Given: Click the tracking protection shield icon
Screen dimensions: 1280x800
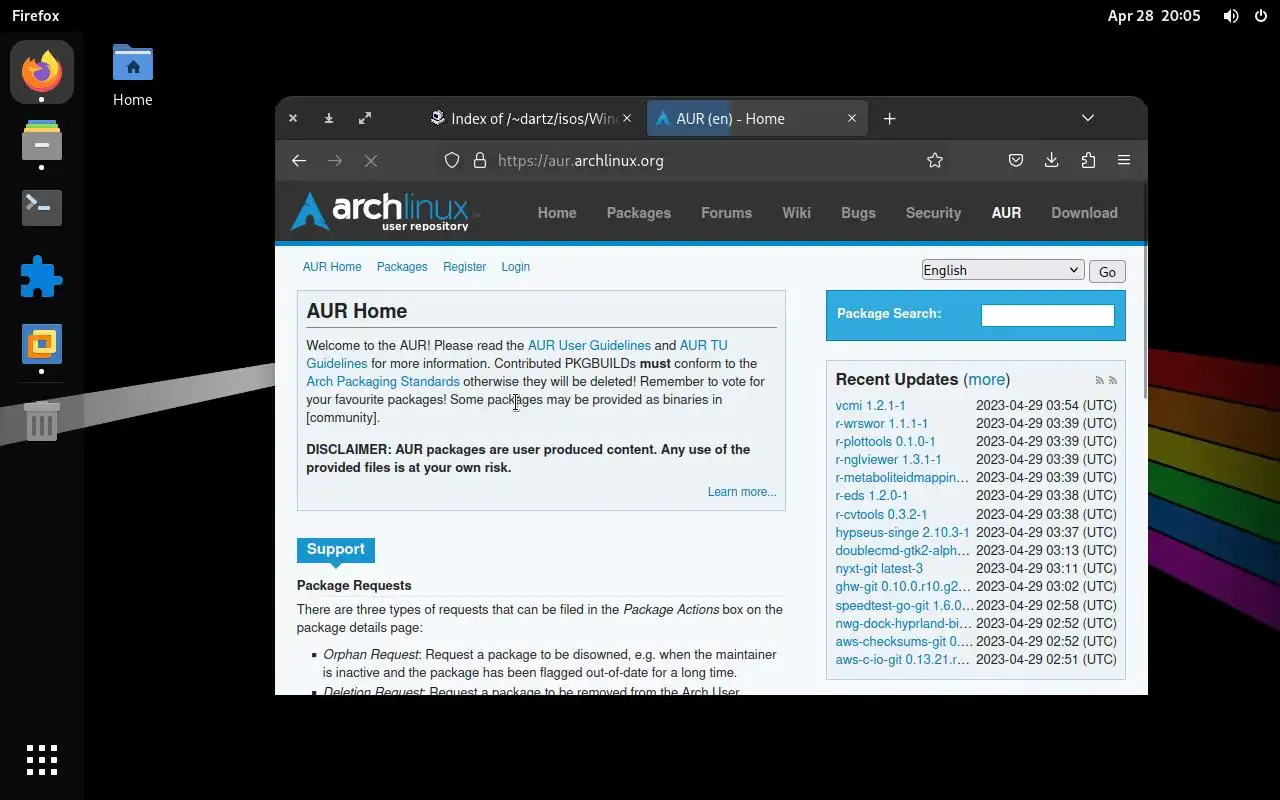Looking at the screenshot, I should 452,160.
